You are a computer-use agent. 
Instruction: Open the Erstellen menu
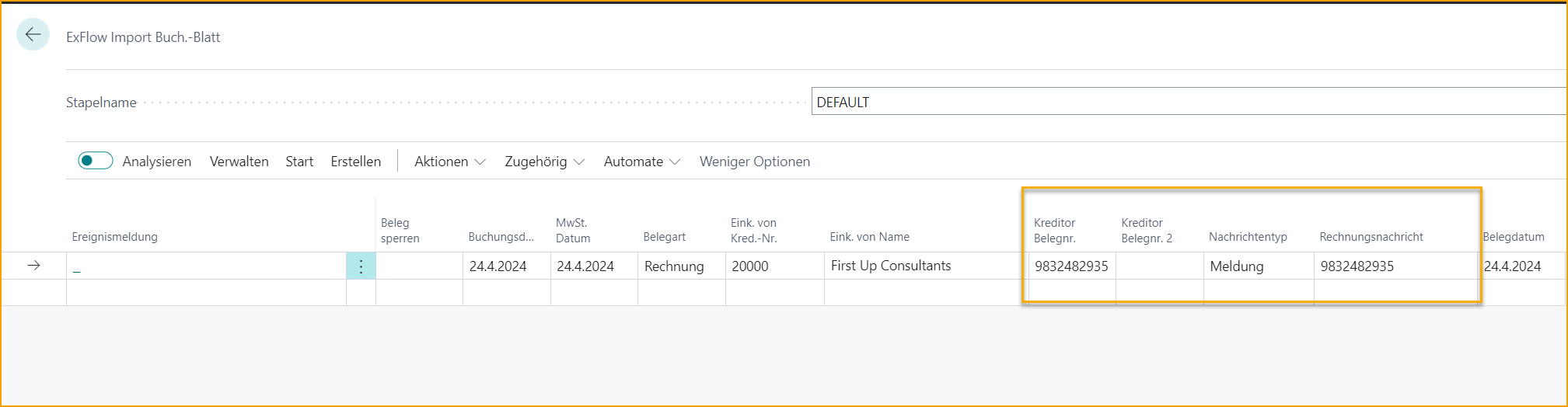pyautogui.click(x=356, y=162)
